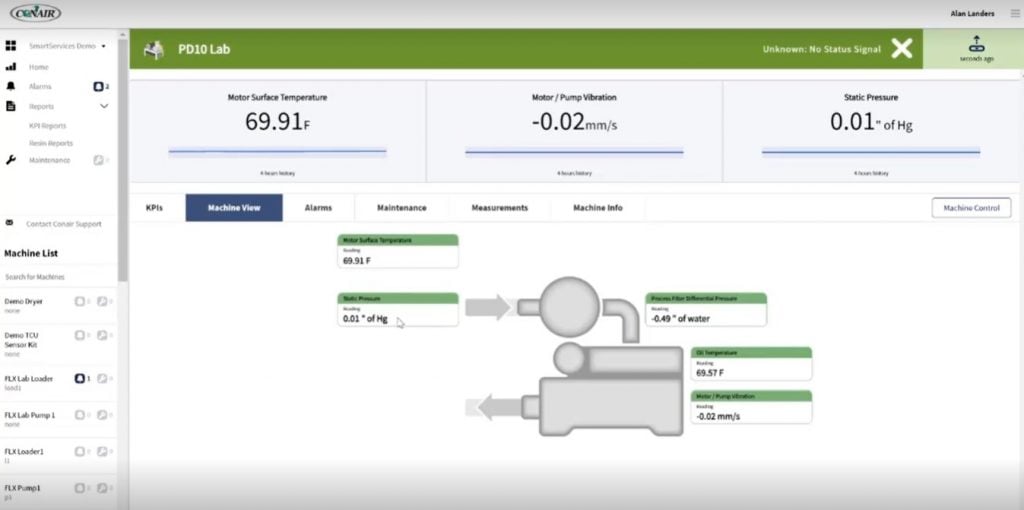Screen dimensions: 1024x510
Task: Click the alarm icon in Demo Dryer row
Action: coord(80,301)
